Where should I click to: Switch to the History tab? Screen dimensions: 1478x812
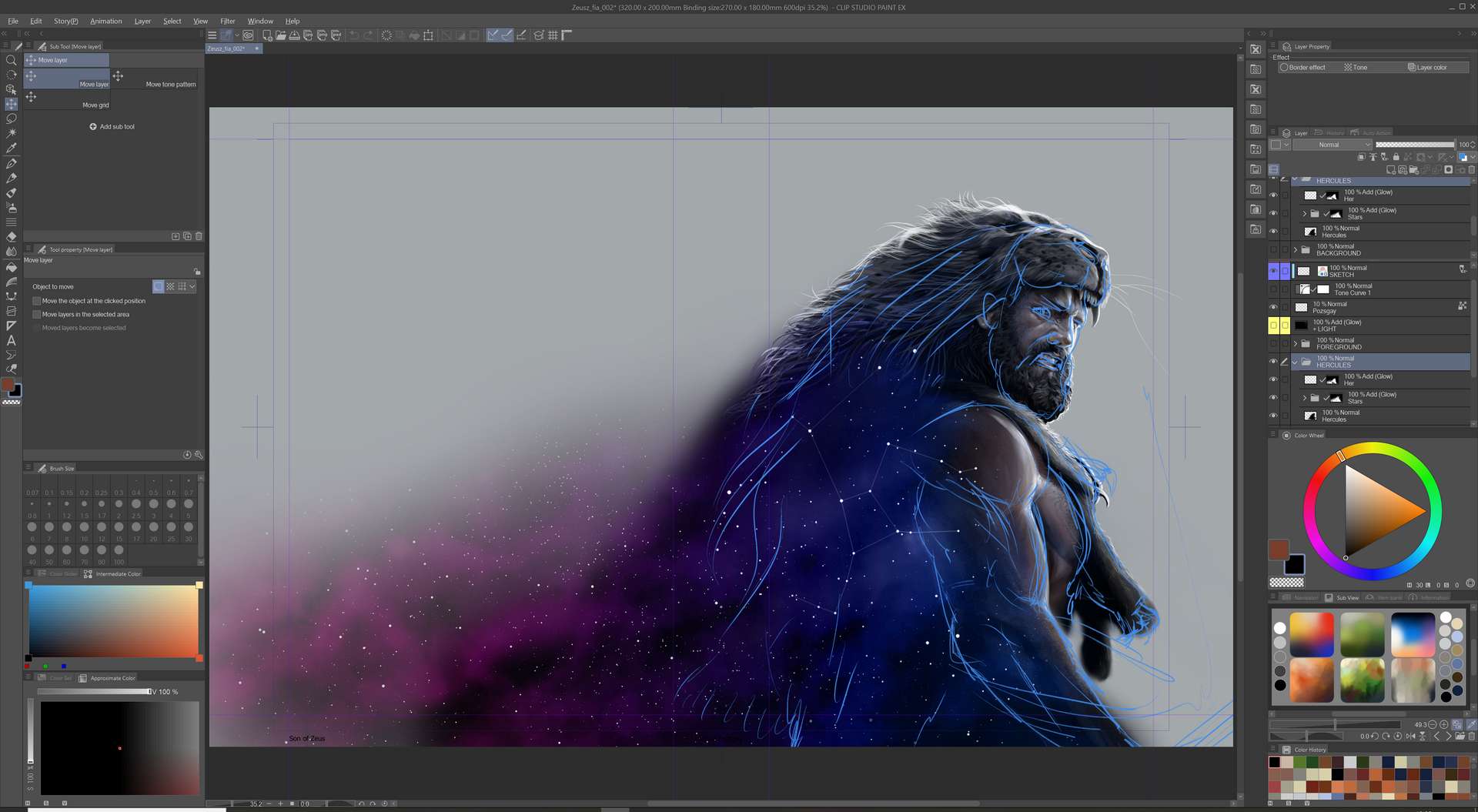[1329, 133]
